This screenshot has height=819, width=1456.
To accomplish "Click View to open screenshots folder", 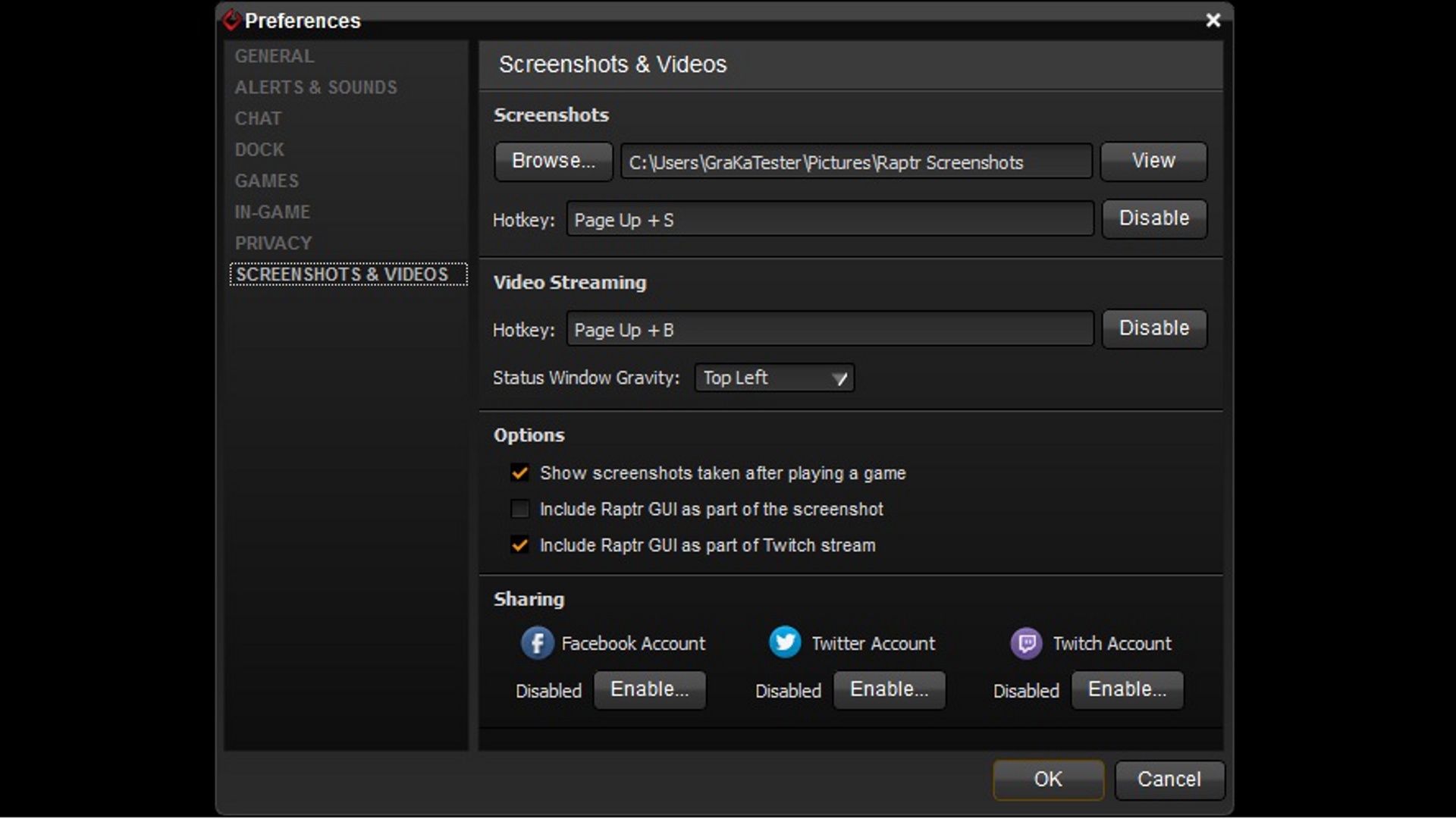I will pyautogui.click(x=1153, y=161).
